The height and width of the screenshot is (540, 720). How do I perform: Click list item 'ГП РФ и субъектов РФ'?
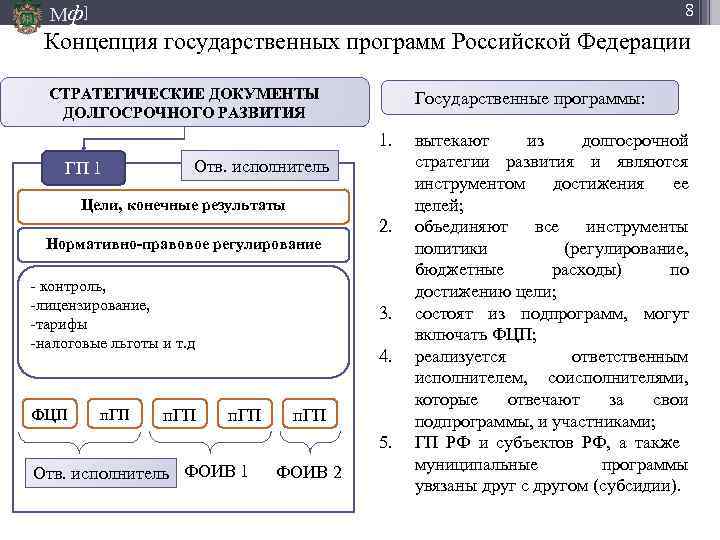click(x=551, y=464)
